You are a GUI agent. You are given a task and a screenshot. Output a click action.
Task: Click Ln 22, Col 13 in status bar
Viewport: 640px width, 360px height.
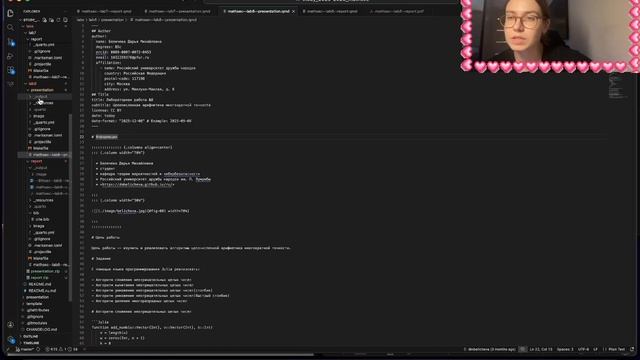coord(540,349)
